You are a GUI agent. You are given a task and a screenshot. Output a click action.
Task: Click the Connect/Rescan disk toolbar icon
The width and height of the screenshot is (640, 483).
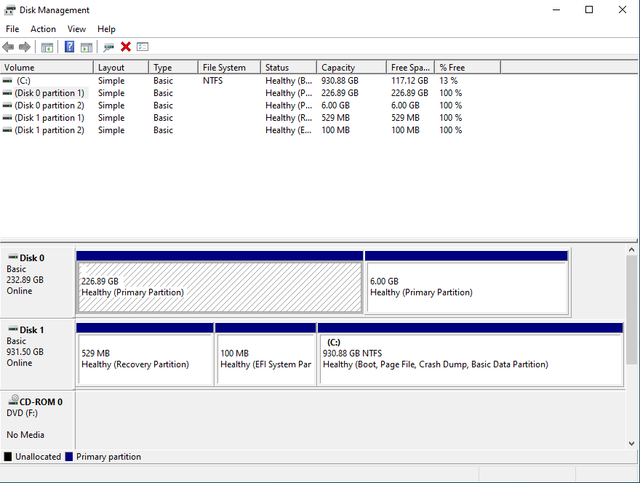click(x=109, y=47)
